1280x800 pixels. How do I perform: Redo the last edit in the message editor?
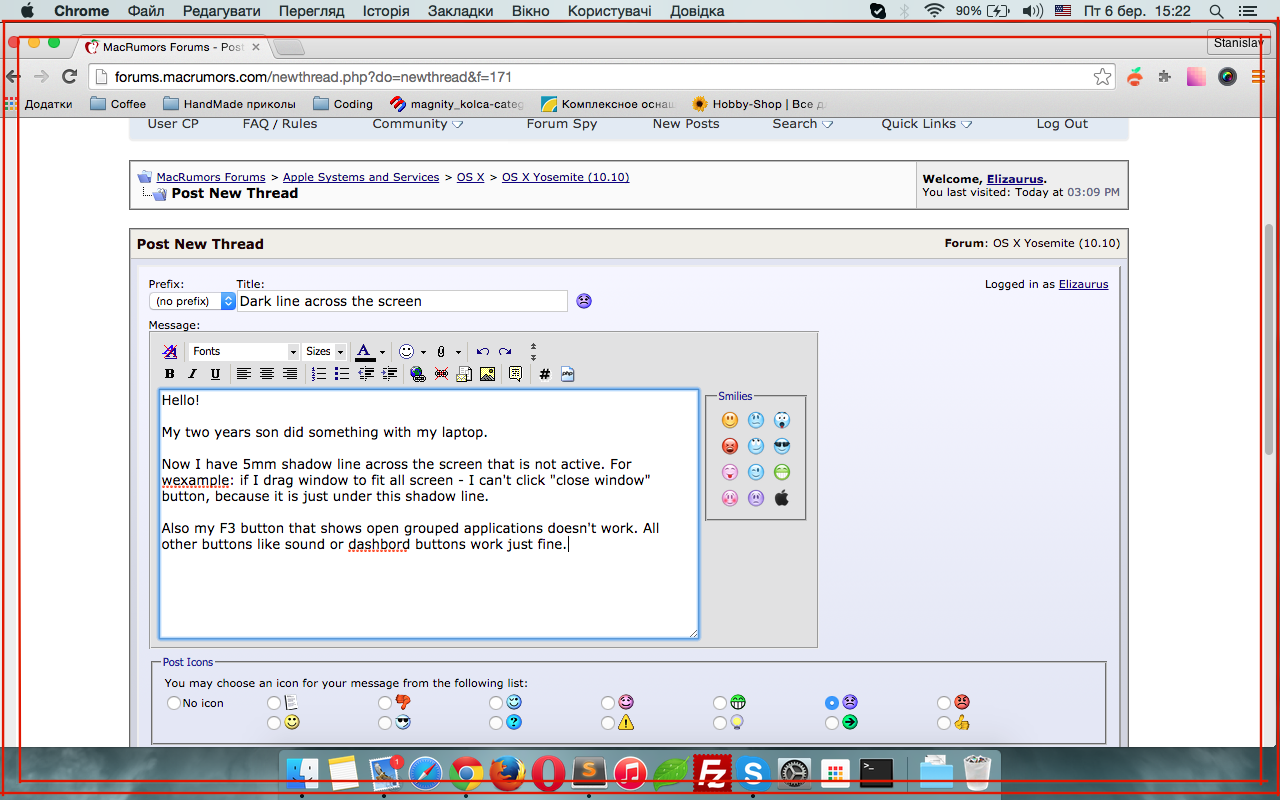pos(505,351)
